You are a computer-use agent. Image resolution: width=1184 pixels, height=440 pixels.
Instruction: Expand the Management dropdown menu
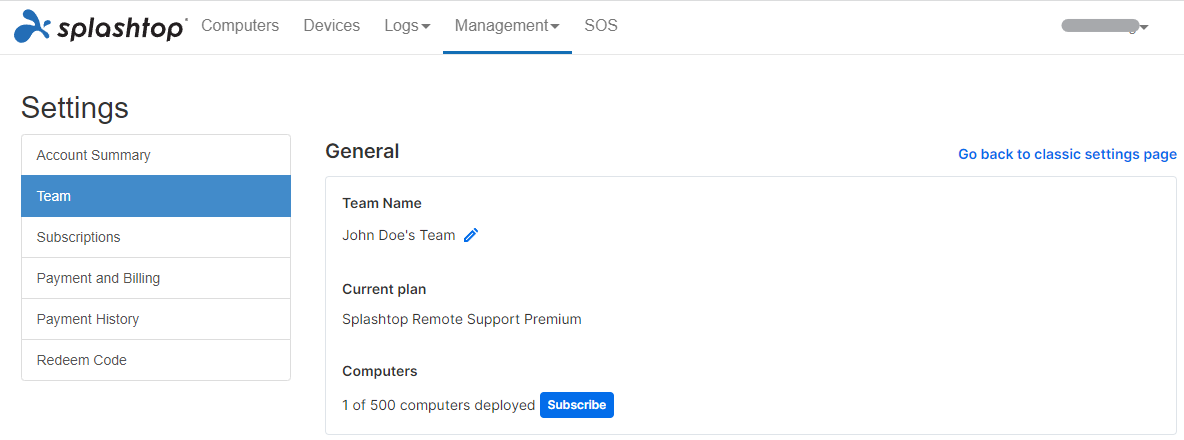point(507,26)
